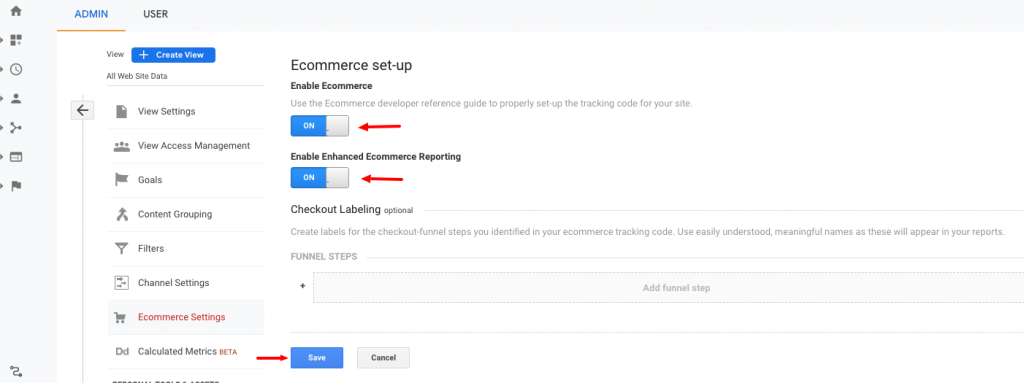The height and width of the screenshot is (383, 1024).
Task: Click the All Web Site Data label
Action: [x=136, y=76]
